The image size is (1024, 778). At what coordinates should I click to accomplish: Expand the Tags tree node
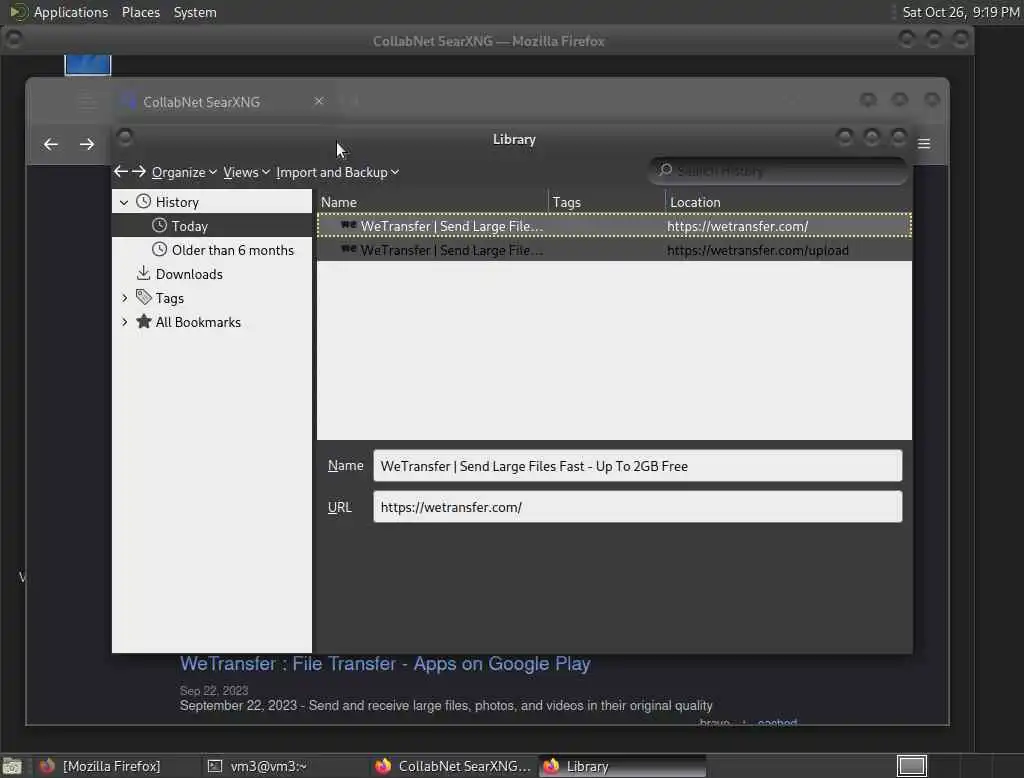[124, 298]
